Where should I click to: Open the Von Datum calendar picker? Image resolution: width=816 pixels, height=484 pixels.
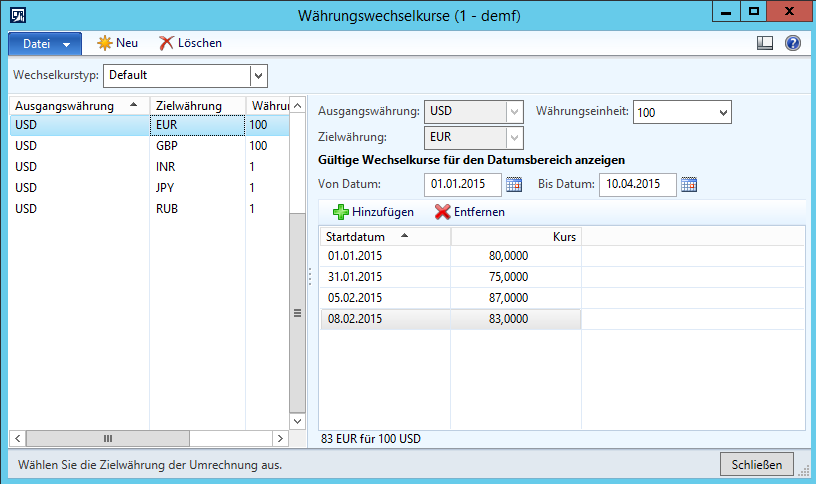point(514,184)
